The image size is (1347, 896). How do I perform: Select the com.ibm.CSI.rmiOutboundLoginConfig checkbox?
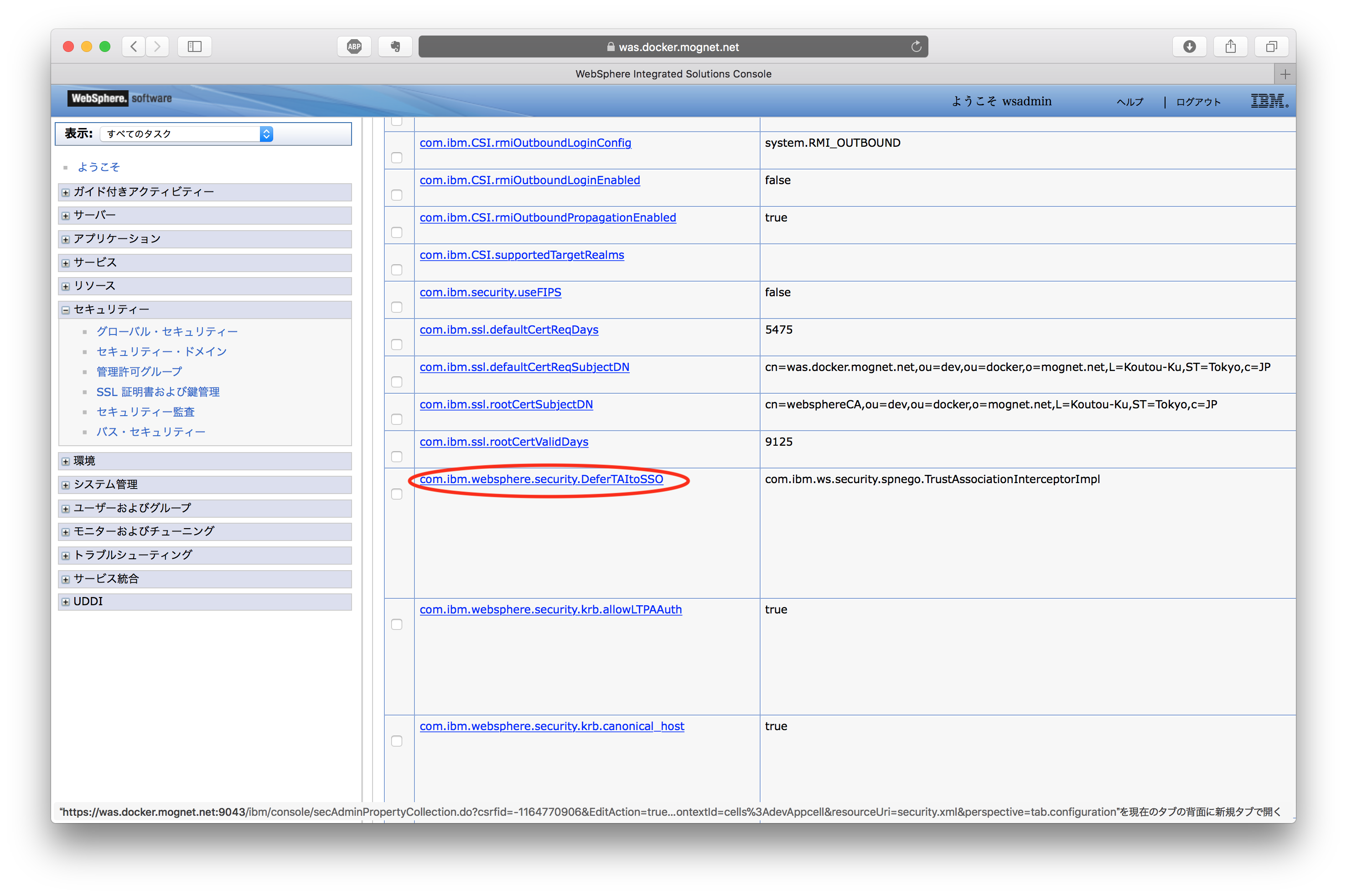397,158
